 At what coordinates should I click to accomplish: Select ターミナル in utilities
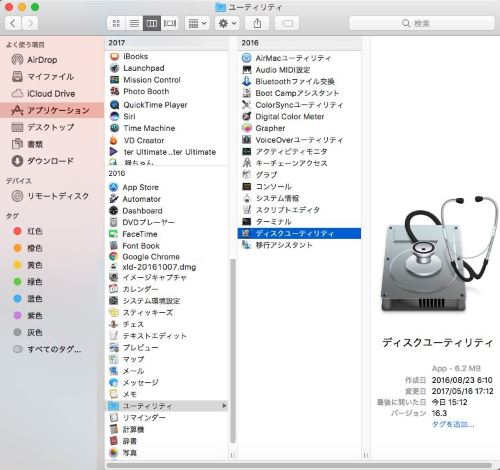299,222
